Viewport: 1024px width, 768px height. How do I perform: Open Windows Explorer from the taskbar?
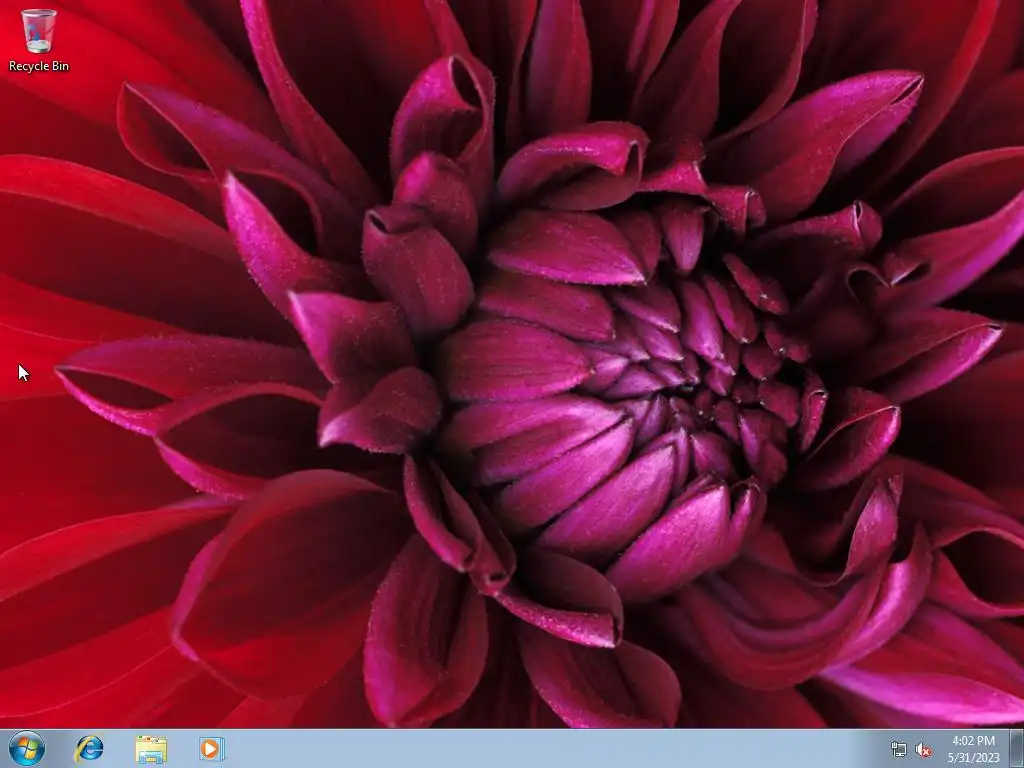pos(151,749)
